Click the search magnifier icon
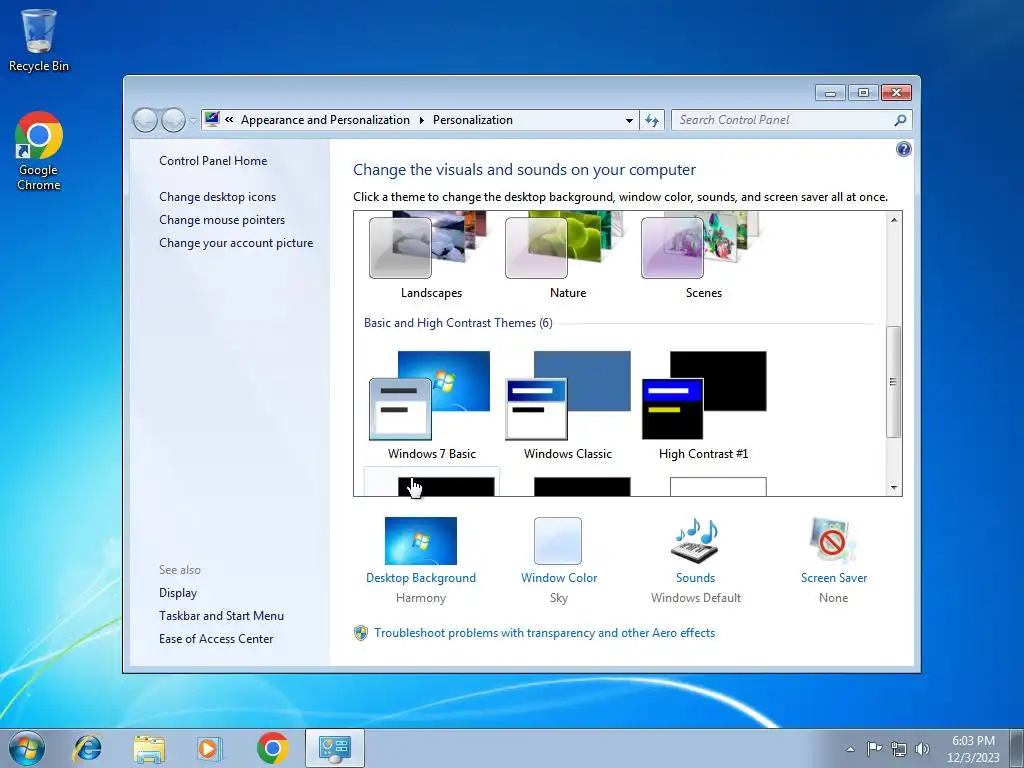 [901, 120]
